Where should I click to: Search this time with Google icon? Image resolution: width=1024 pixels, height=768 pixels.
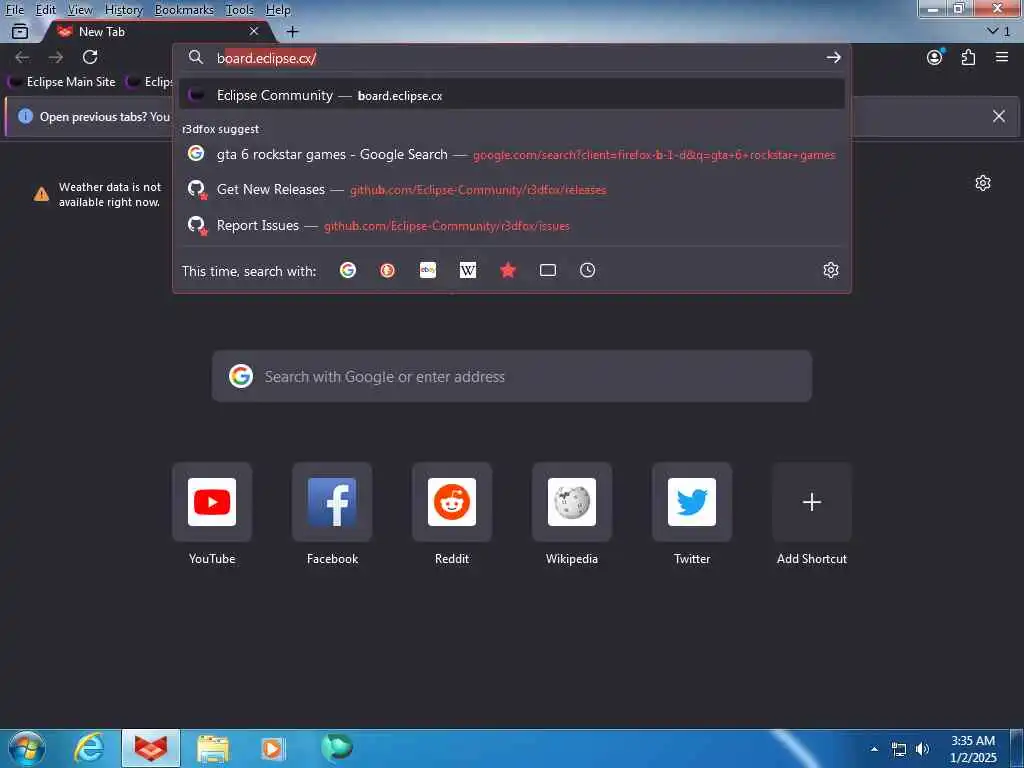pos(348,270)
